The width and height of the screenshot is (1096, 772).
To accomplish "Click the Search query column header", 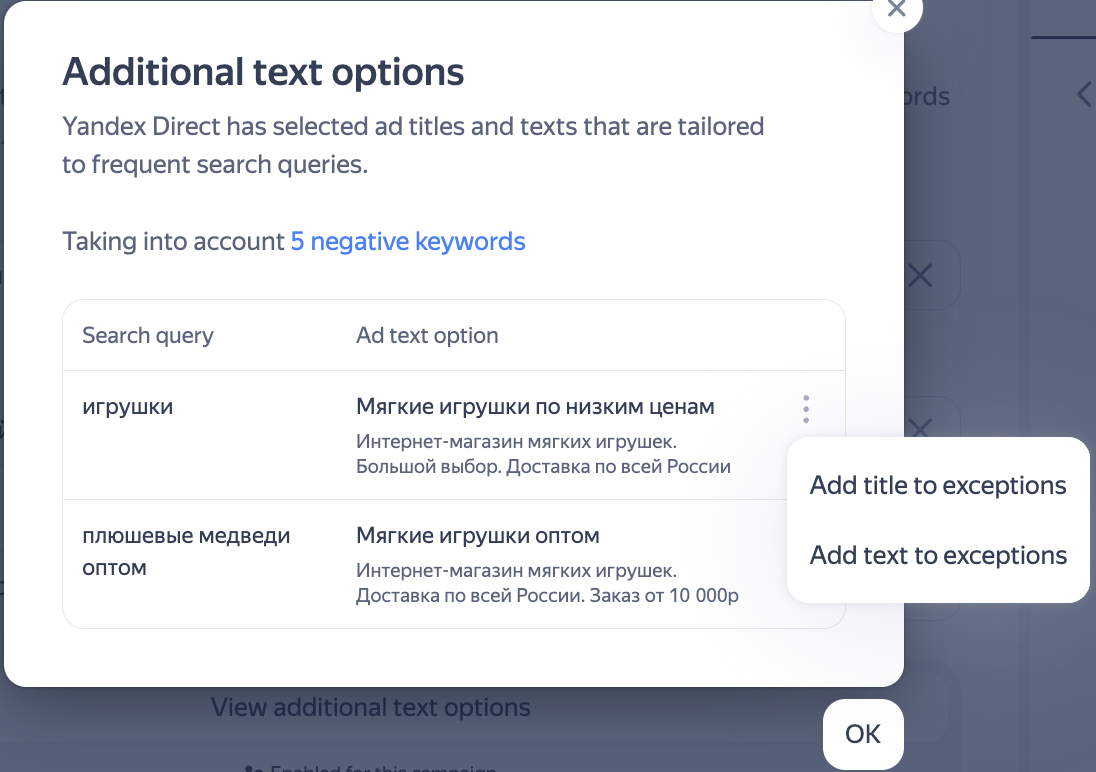I will pos(148,336).
